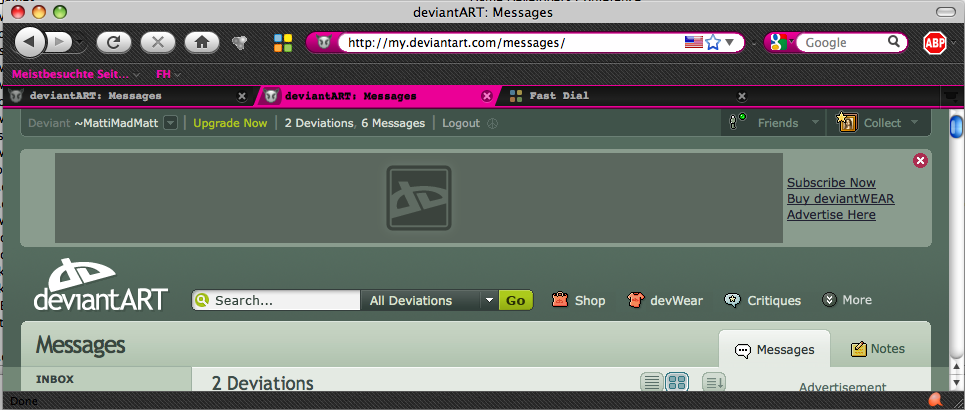This screenshot has width=965, height=410.
Task: Expand the address bar history dropdown
Action: click(x=730, y=42)
